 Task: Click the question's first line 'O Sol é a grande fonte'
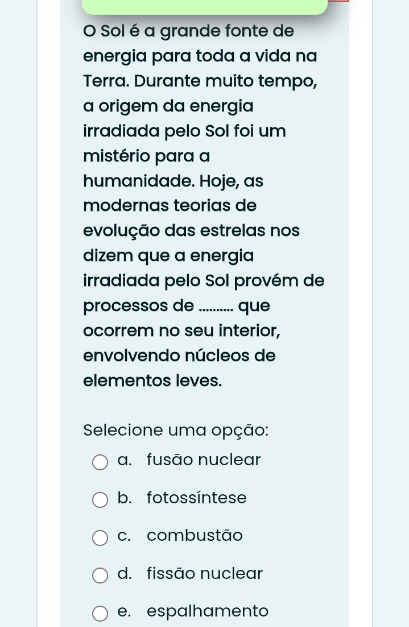(176, 31)
